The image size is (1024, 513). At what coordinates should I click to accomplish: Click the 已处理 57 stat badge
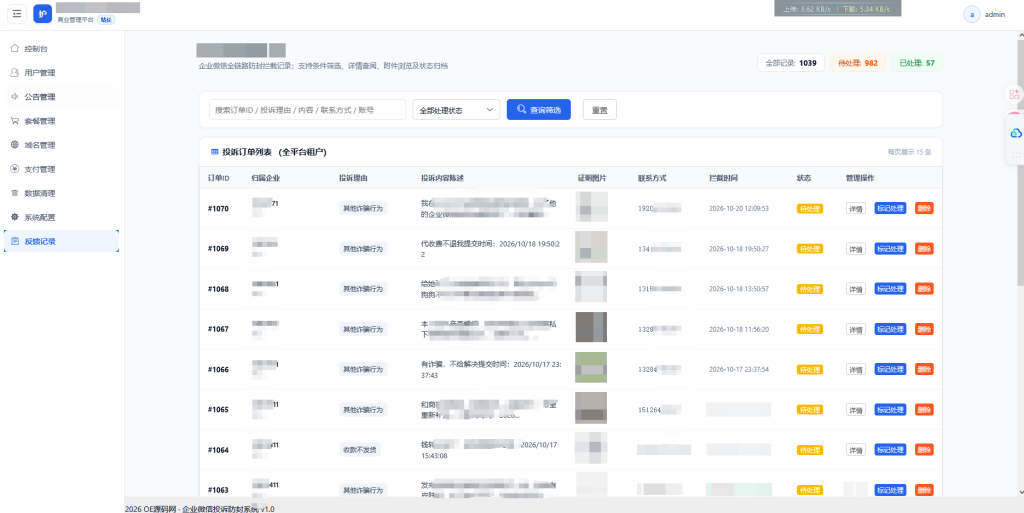coord(917,63)
